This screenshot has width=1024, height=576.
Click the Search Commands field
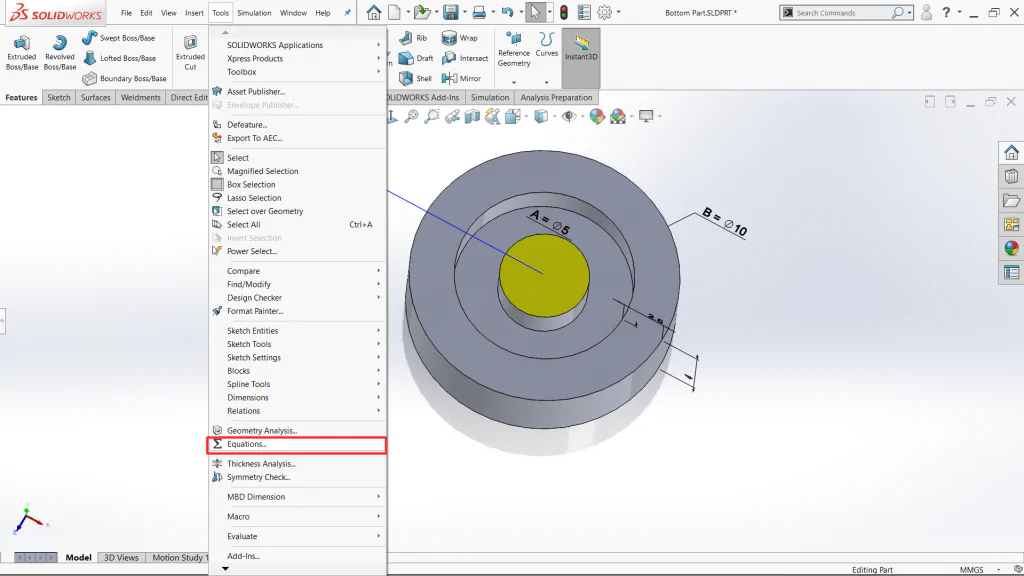pos(841,12)
